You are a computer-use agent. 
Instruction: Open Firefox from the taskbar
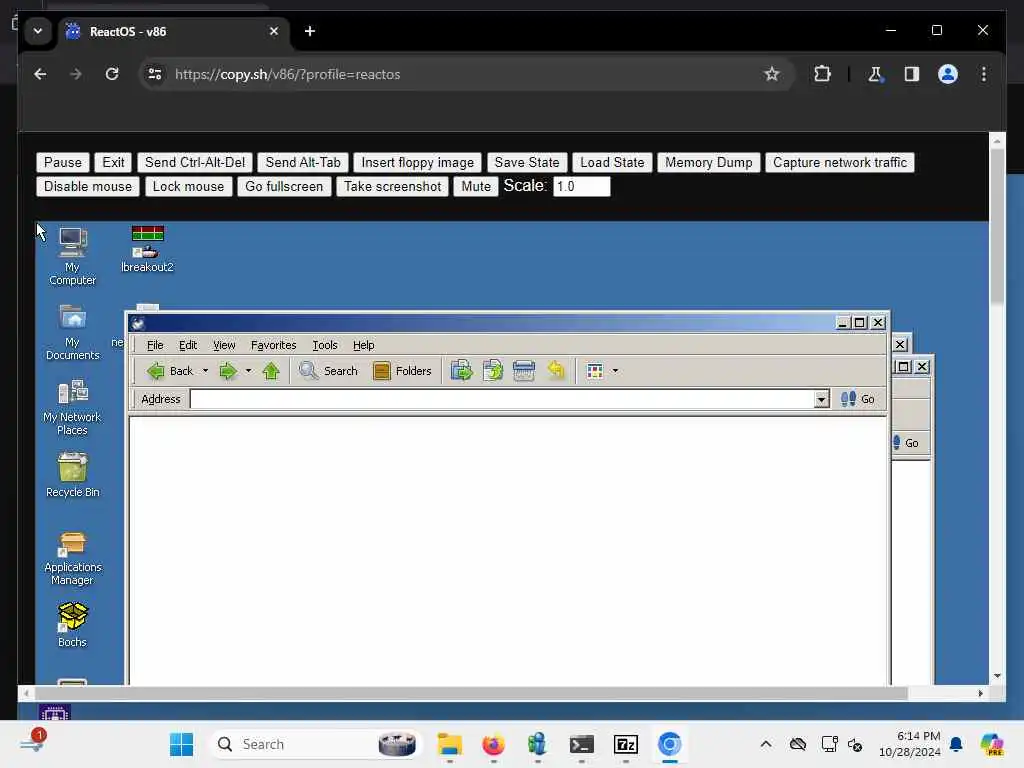click(494, 744)
